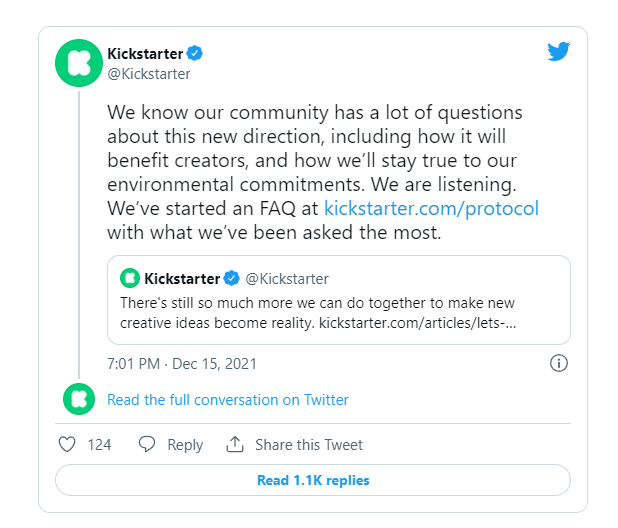Like the tweet with the heart icon

coord(67,445)
